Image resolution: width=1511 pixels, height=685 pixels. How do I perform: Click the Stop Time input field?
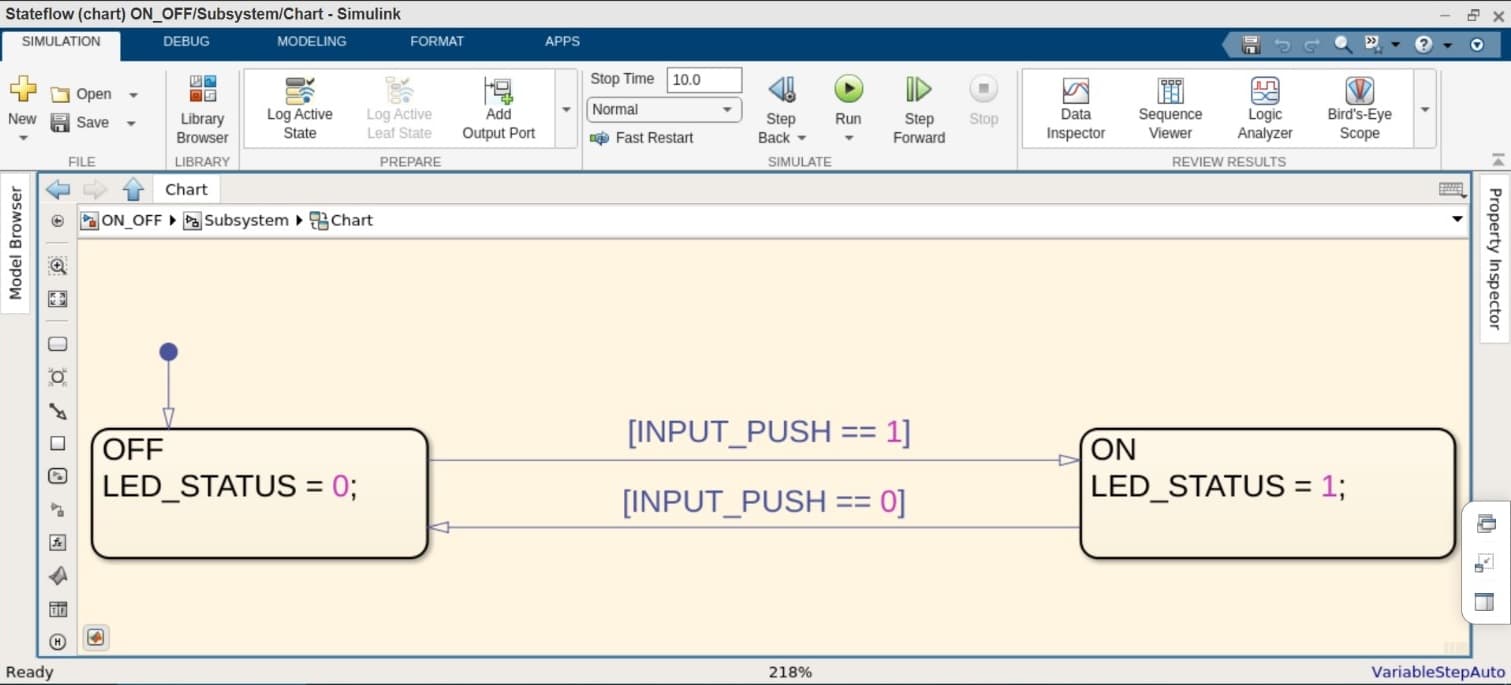tap(704, 80)
